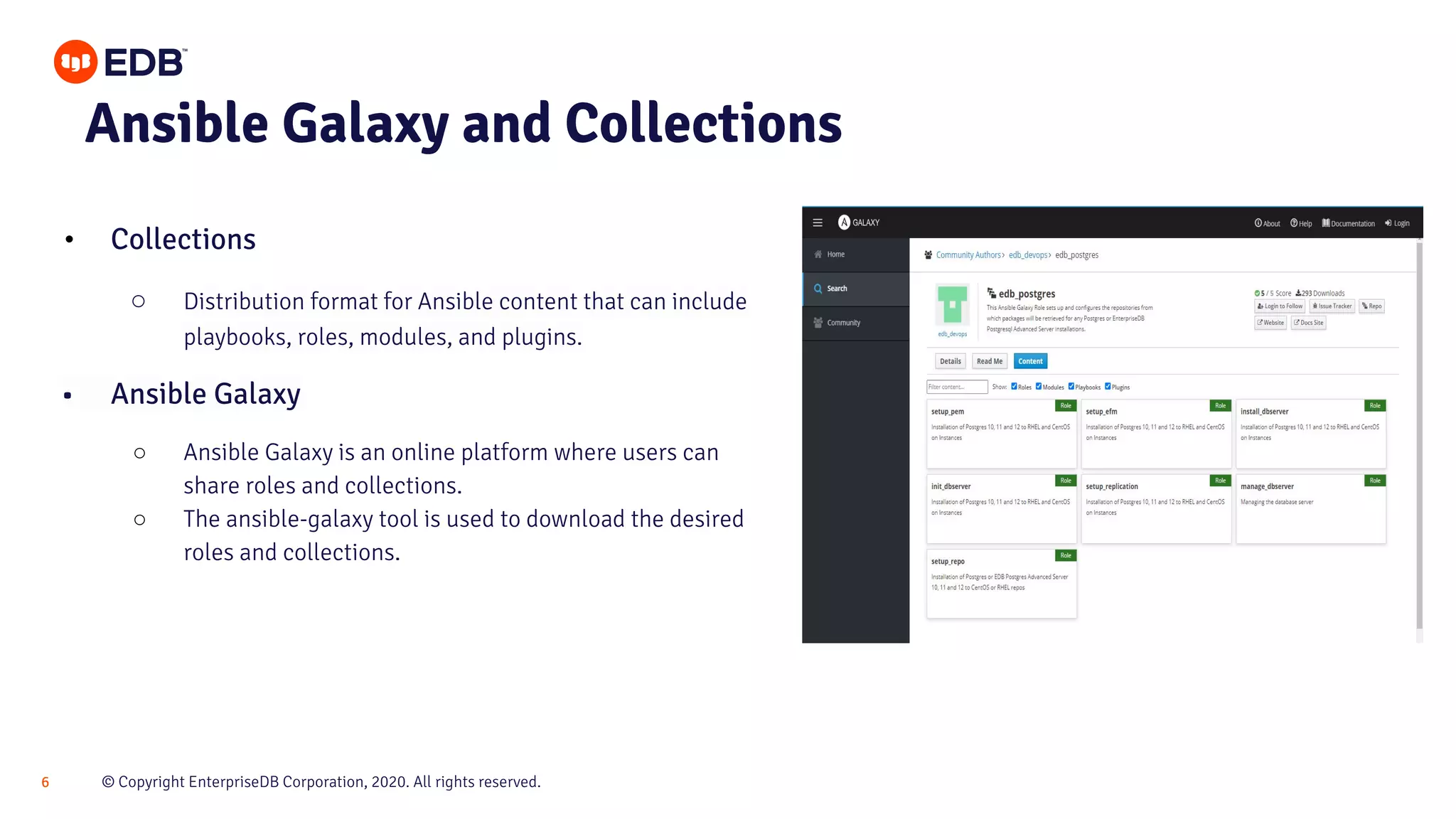Switch to the Read Me tab
1456x819 pixels.
tap(990, 361)
